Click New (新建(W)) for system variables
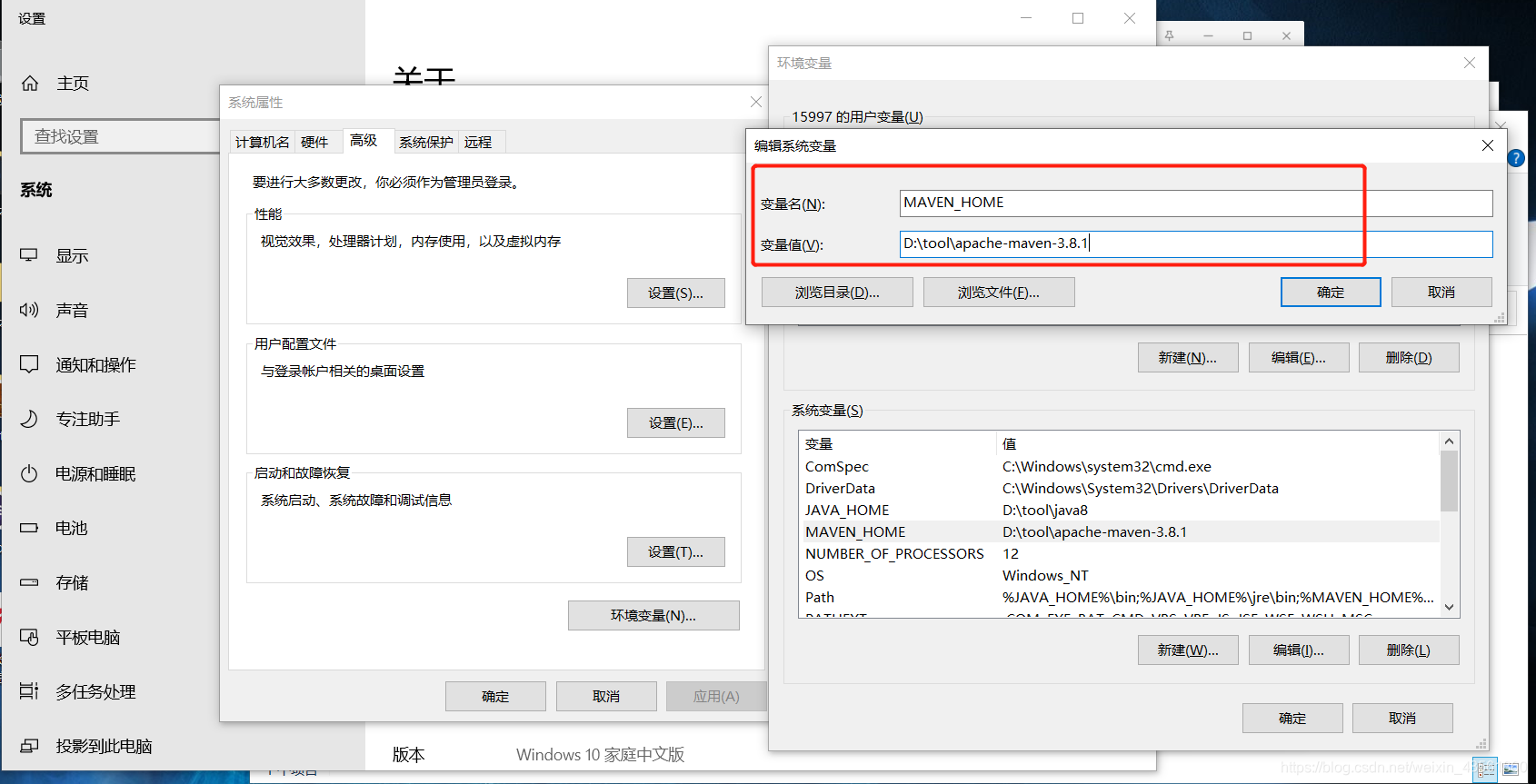 [x=1188, y=650]
